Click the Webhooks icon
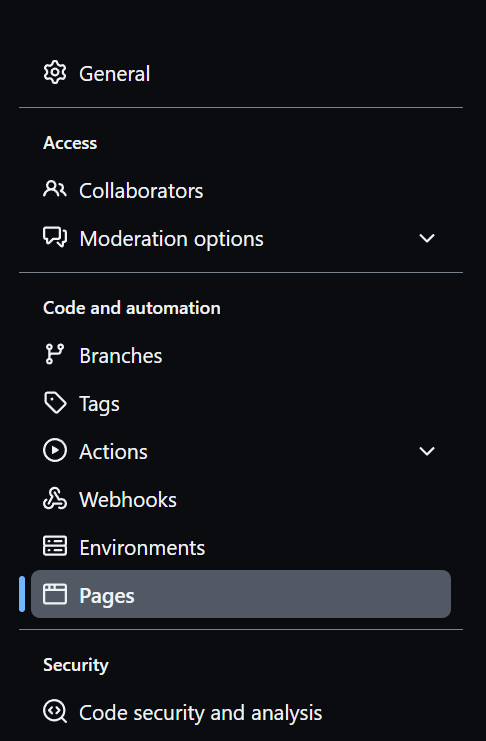 click(55, 499)
